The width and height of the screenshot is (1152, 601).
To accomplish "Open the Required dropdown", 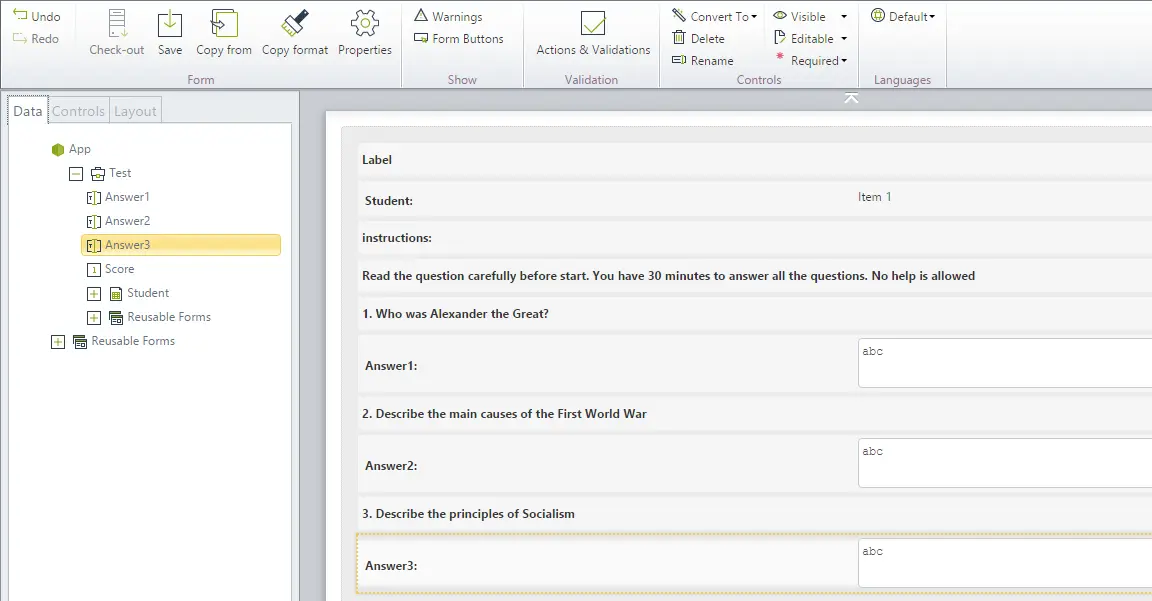I will coord(811,60).
